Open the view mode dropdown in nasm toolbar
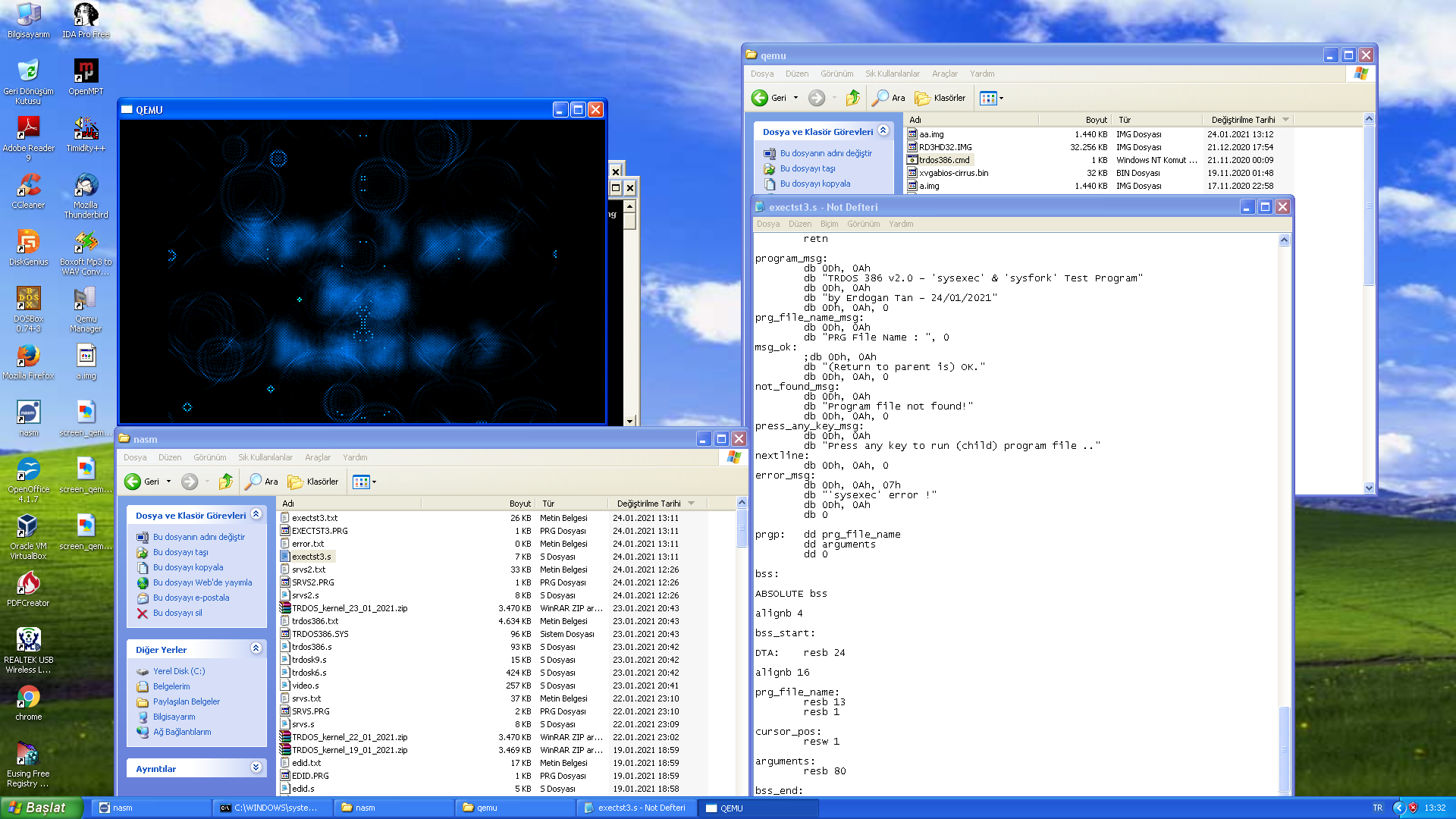This screenshot has width=1456, height=819. point(374,482)
